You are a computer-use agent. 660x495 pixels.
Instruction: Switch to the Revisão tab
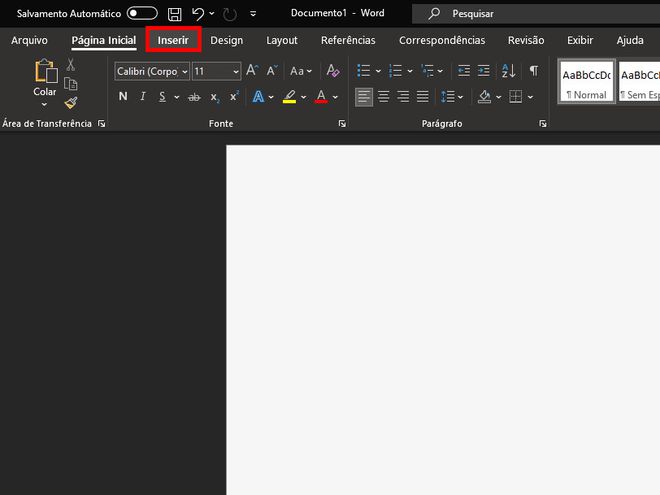point(526,40)
